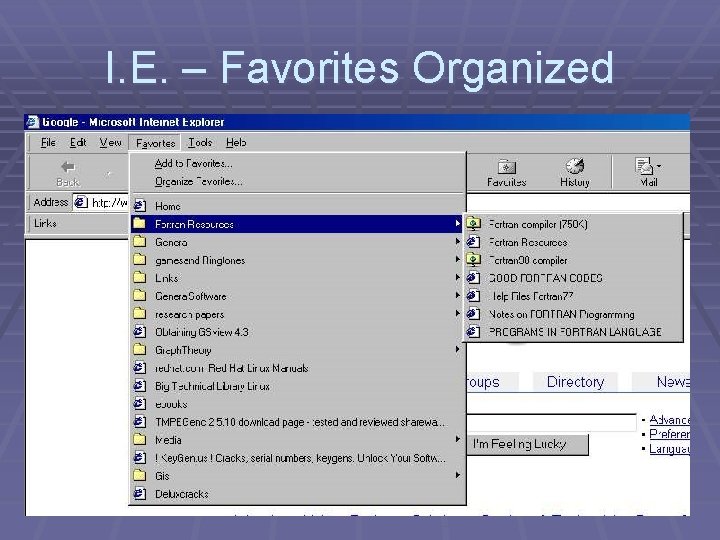This screenshot has height=540, width=720.
Task: Click the GOOD FORTRAN CODES page icon
Action: [473, 278]
